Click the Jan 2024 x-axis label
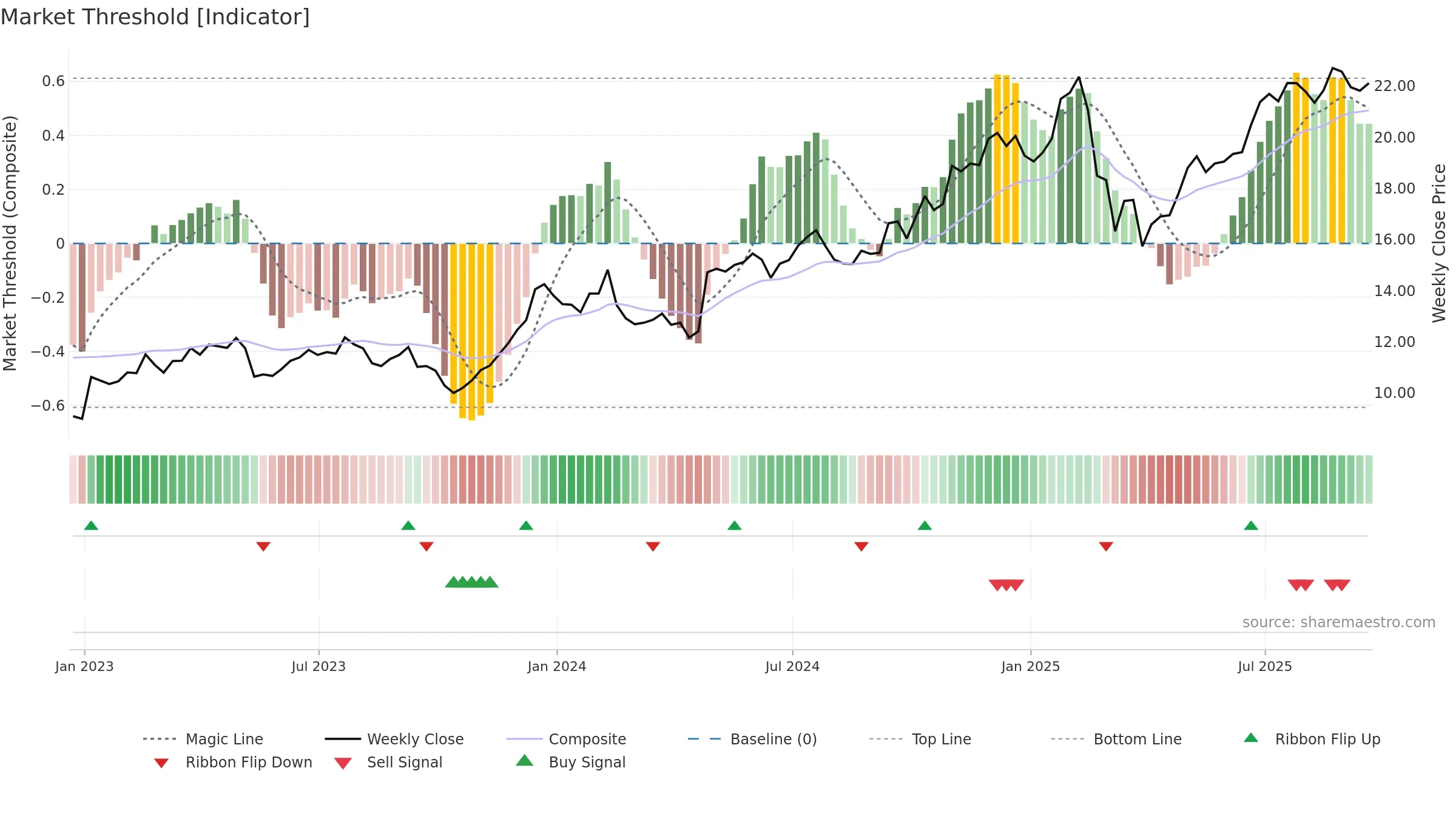Screen dimensions: 1456x819 557,666
